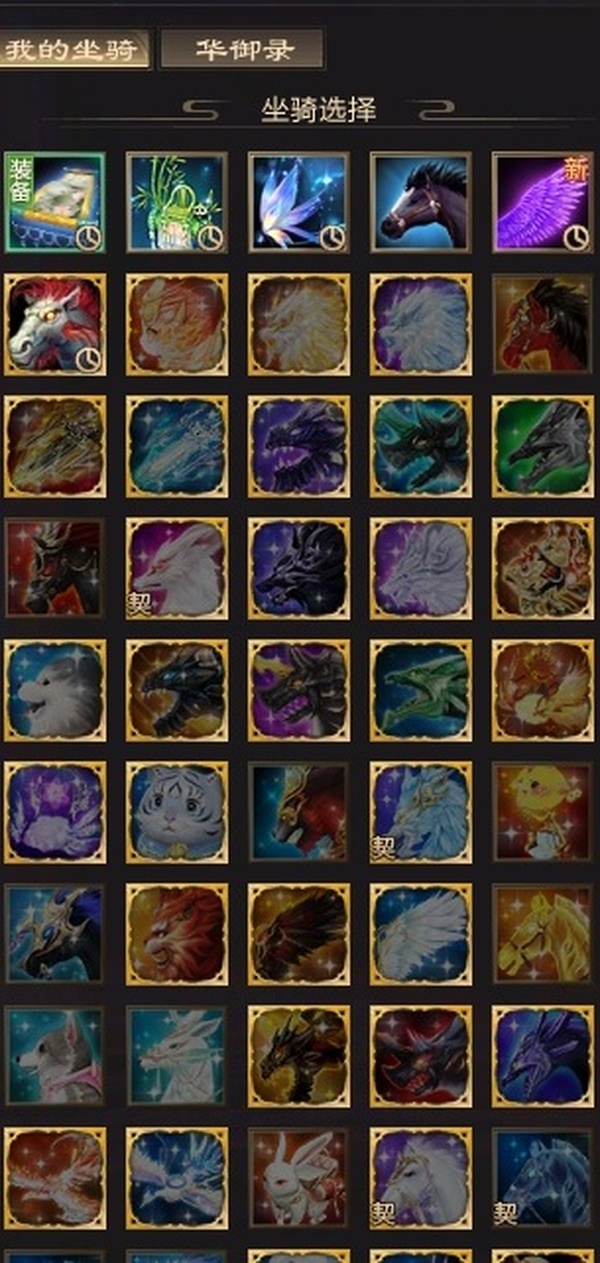
Task: Select the orange lion mount icon
Action: coord(176,934)
